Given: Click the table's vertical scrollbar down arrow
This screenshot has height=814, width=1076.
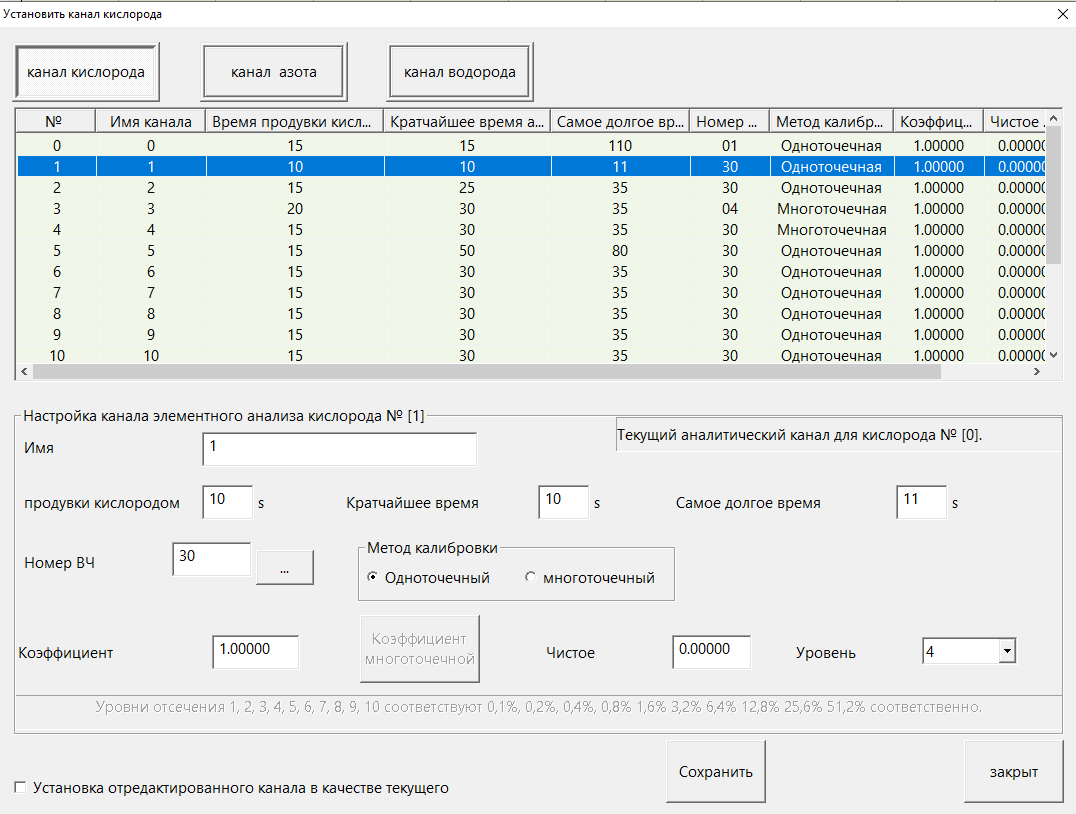Looking at the screenshot, I should (x=1052, y=355).
